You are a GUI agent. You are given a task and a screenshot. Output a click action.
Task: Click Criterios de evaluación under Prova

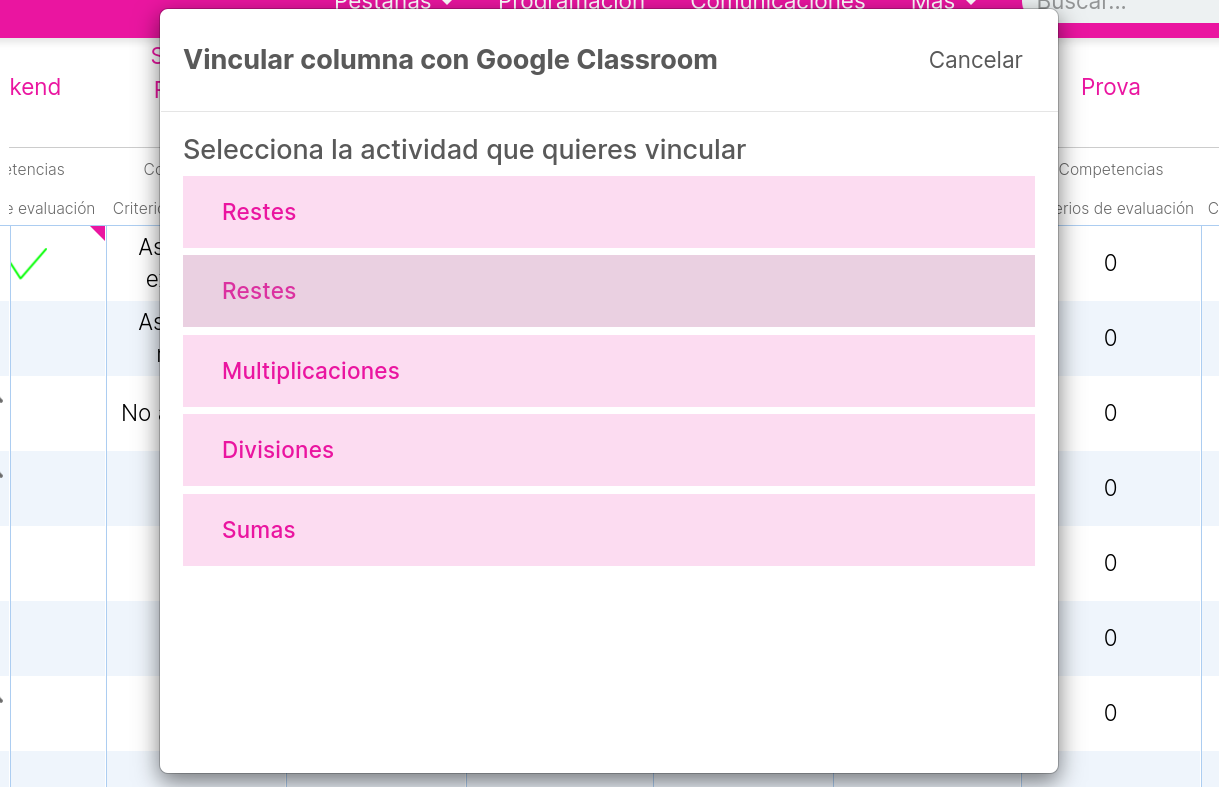(1126, 208)
